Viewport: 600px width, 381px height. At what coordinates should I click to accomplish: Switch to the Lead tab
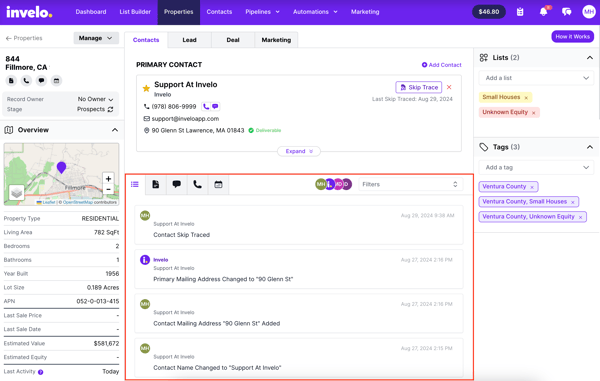pyautogui.click(x=189, y=40)
